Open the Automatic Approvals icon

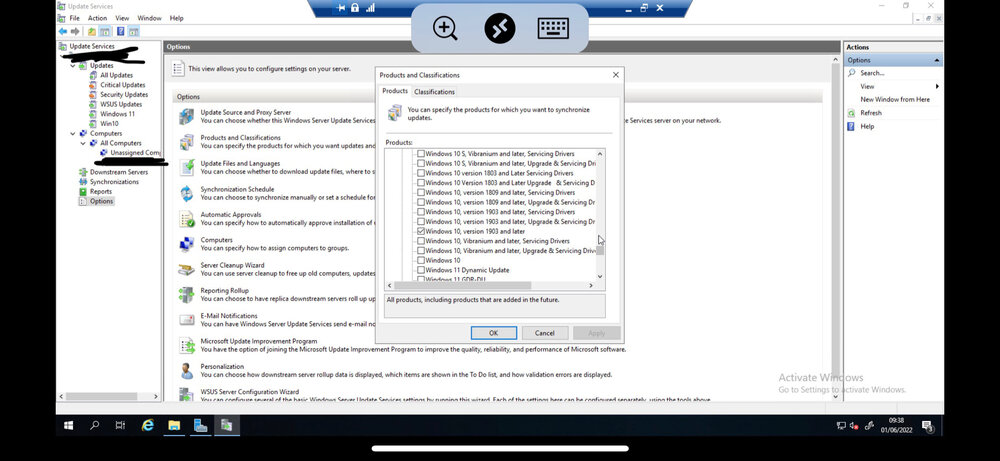tap(186, 219)
